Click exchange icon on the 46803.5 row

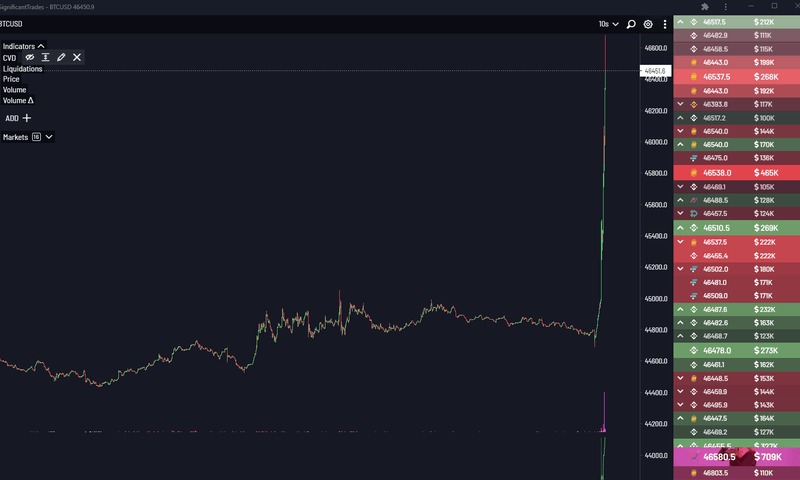pos(694,473)
